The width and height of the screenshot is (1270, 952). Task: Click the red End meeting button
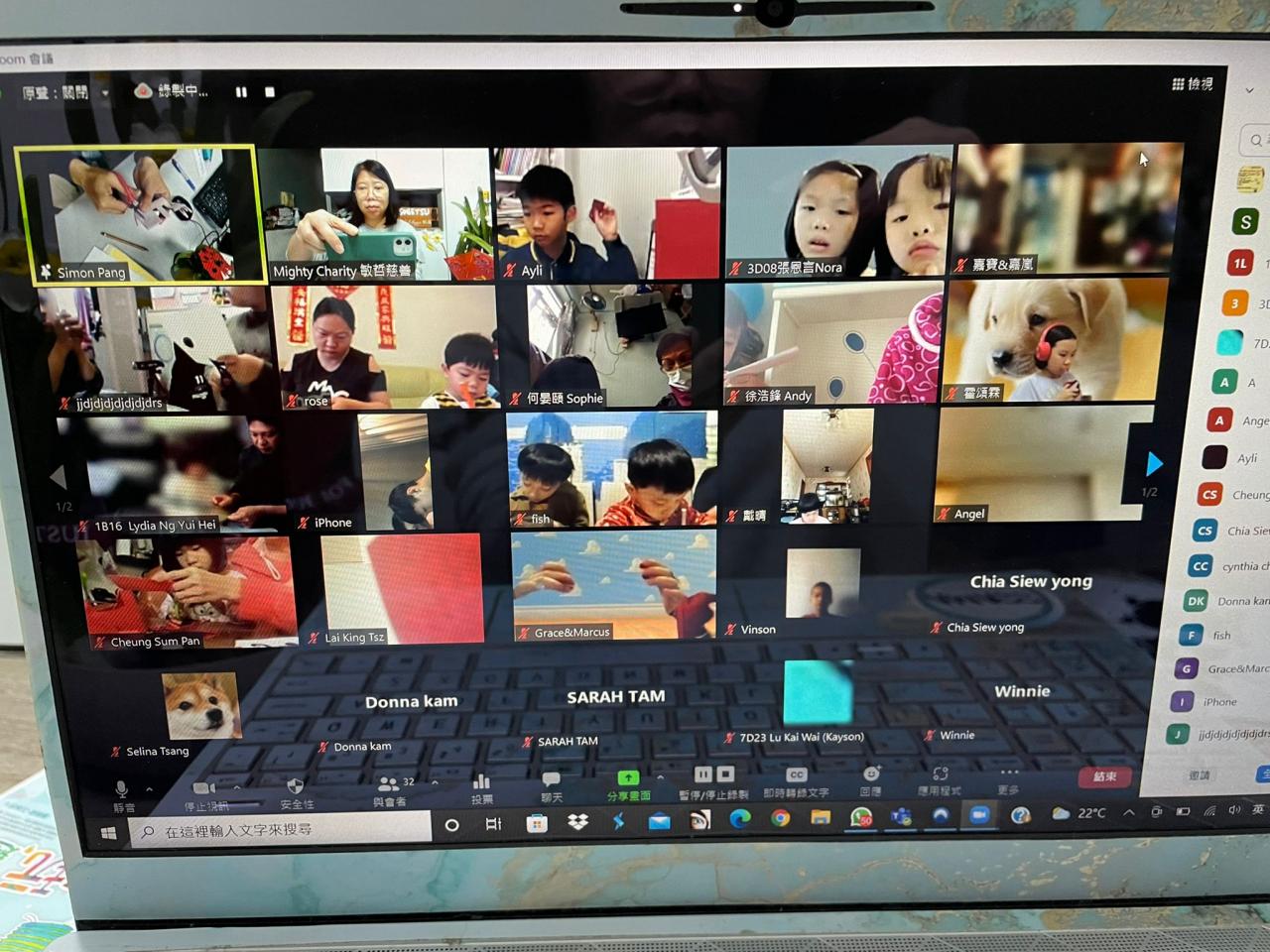(1104, 776)
